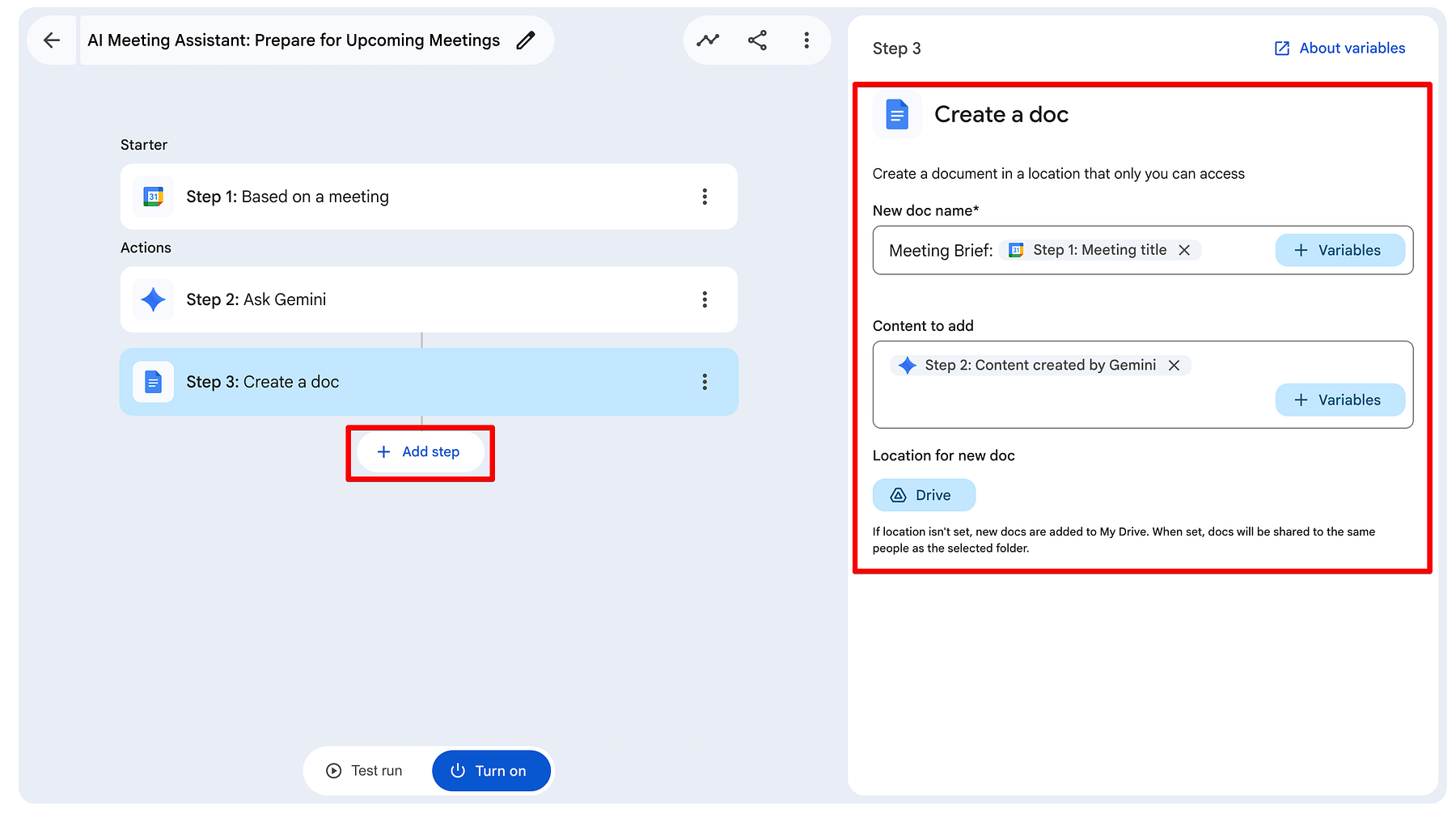Open Step 2: Ask Gemini card
This screenshot has width=1456, height=813.
pos(429,299)
